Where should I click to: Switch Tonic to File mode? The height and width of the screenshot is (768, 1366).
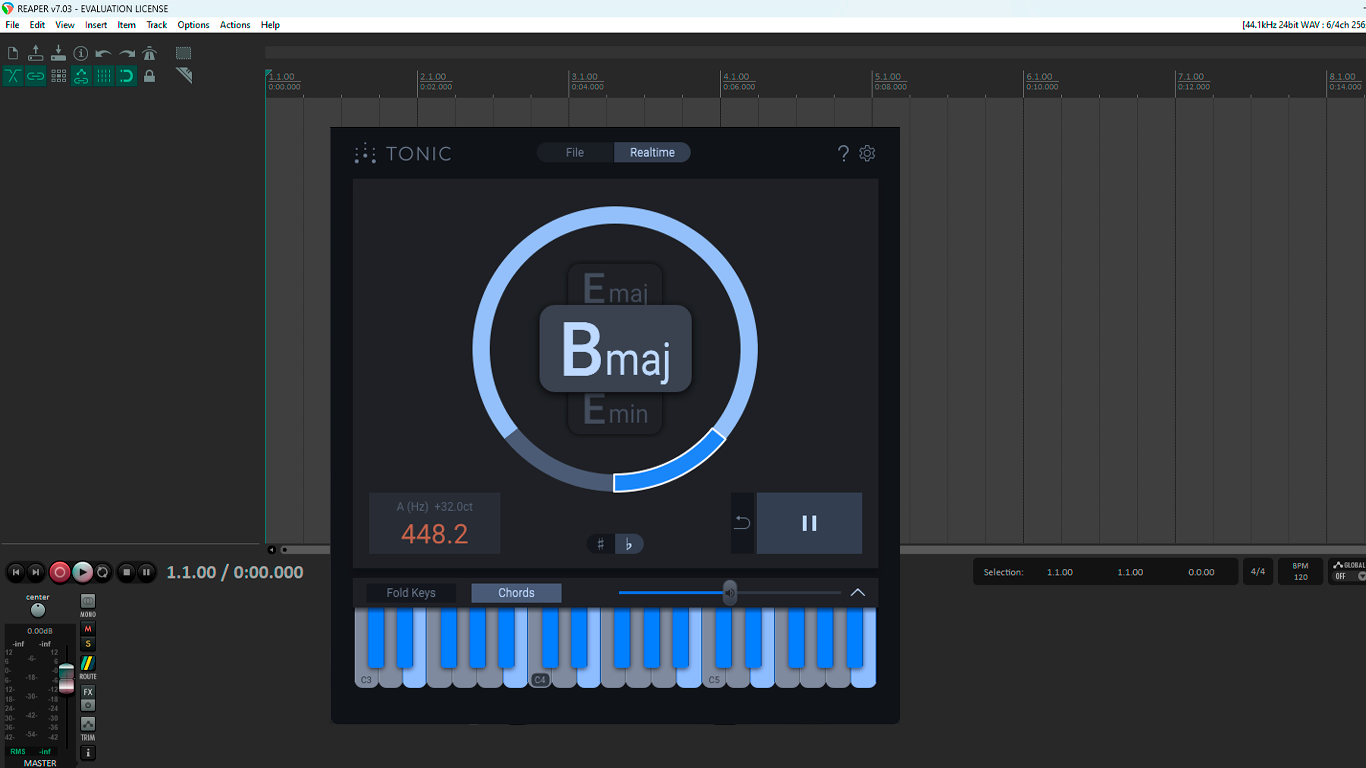[575, 152]
